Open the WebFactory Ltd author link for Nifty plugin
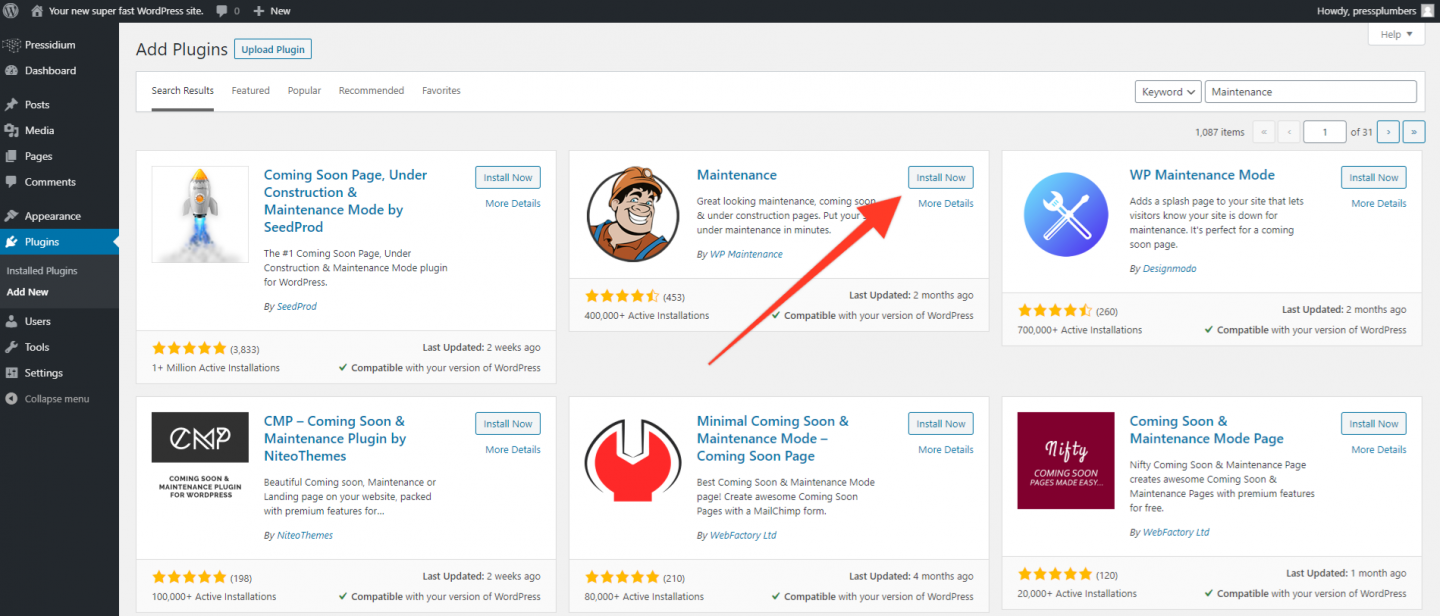 click(x=1176, y=533)
